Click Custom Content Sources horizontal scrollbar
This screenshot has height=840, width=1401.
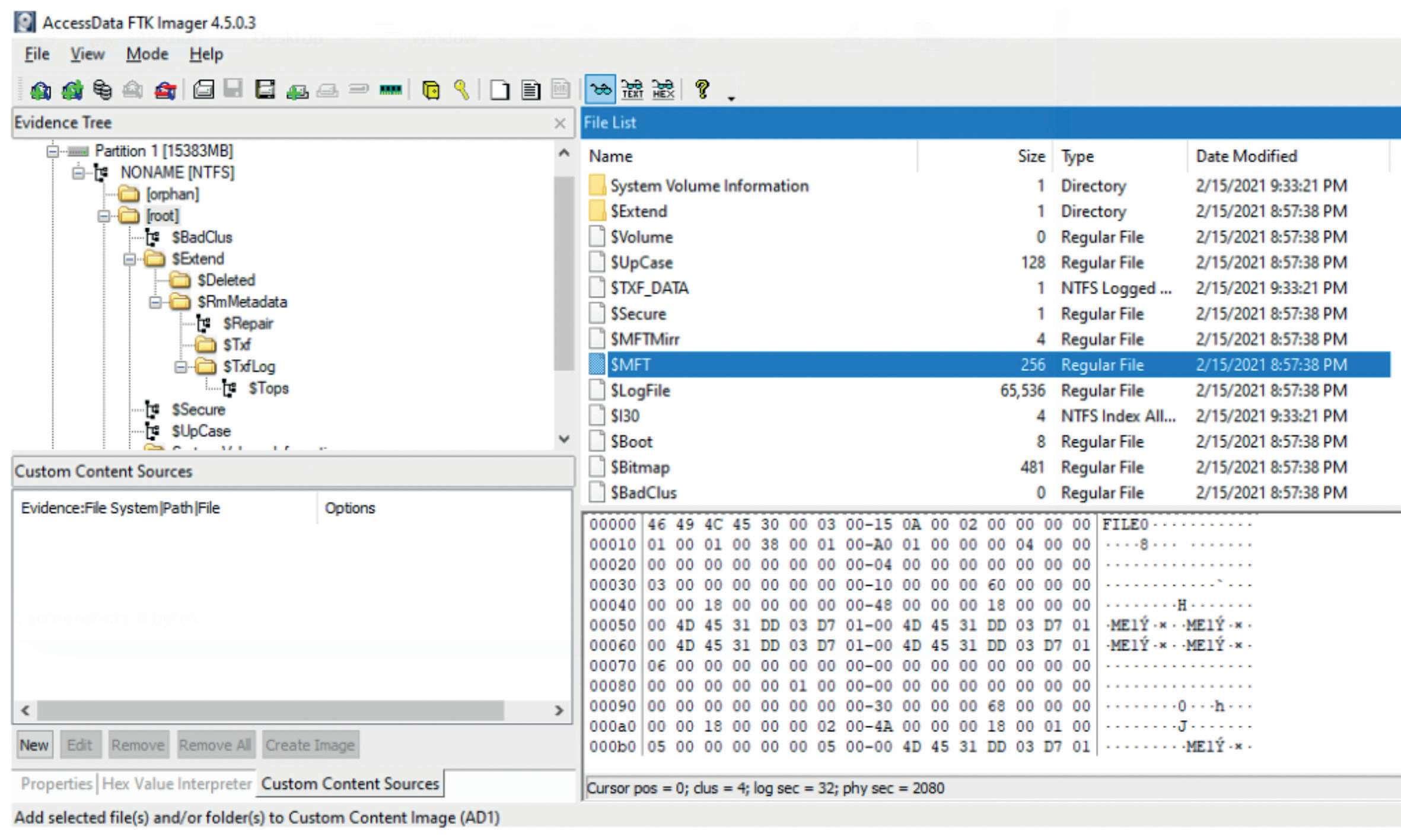pos(270,710)
